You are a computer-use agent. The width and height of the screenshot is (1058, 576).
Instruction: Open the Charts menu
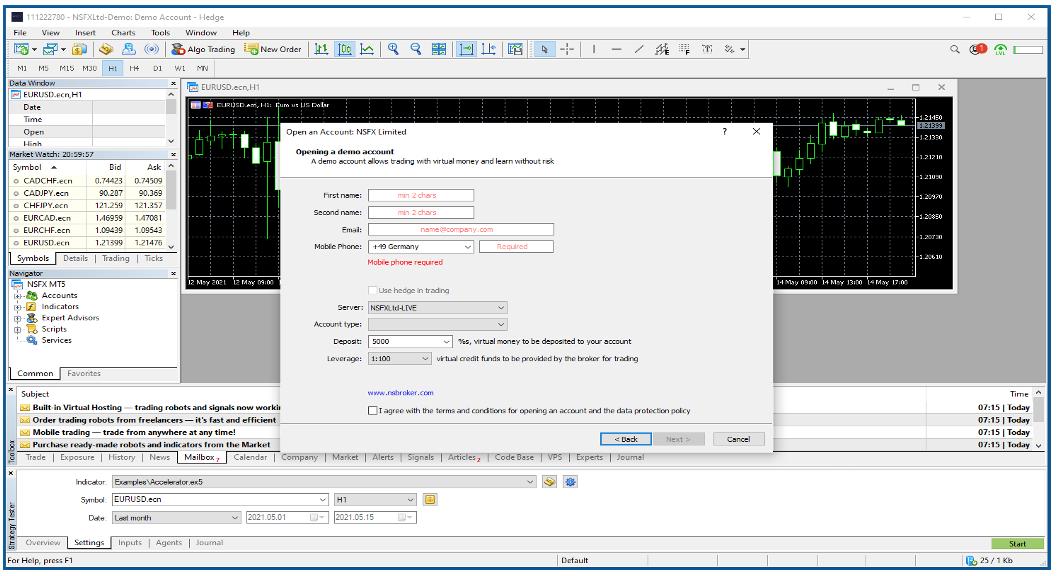[x=123, y=32]
